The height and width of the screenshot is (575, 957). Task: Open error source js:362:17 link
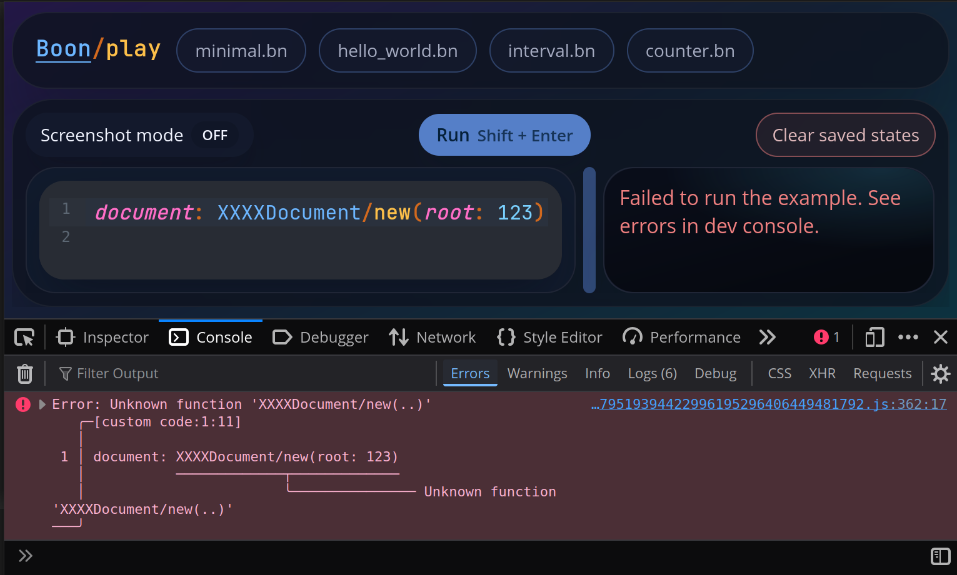point(768,405)
